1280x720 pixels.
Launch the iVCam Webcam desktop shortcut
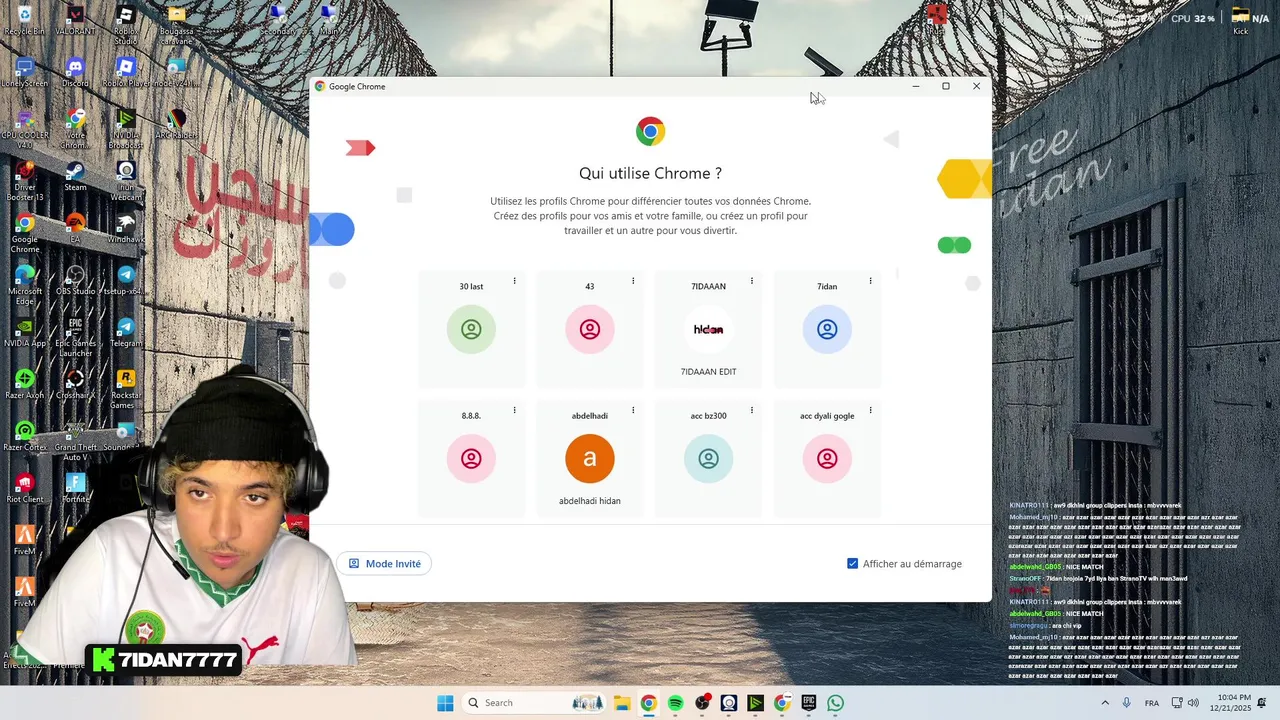125,180
